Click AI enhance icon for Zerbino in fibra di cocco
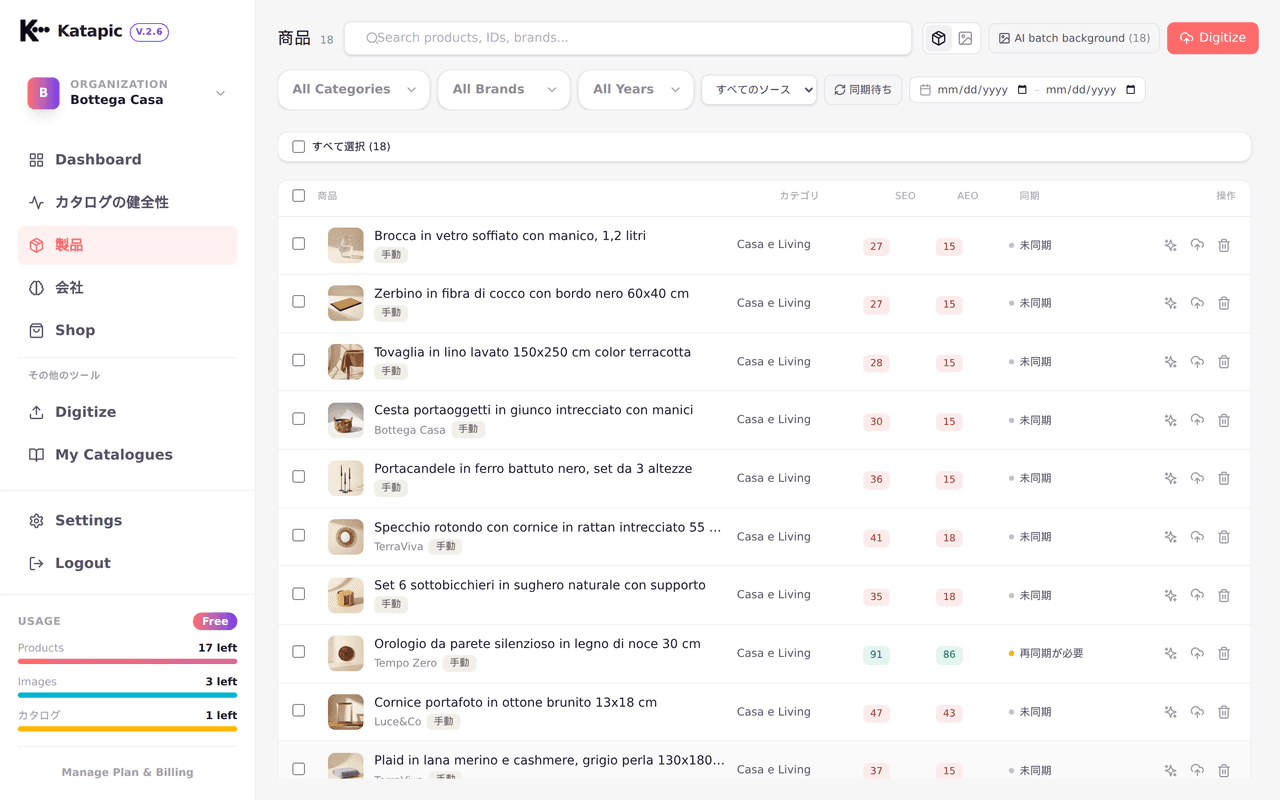This screenshot has height=800, width=1280. point(1170,303)
